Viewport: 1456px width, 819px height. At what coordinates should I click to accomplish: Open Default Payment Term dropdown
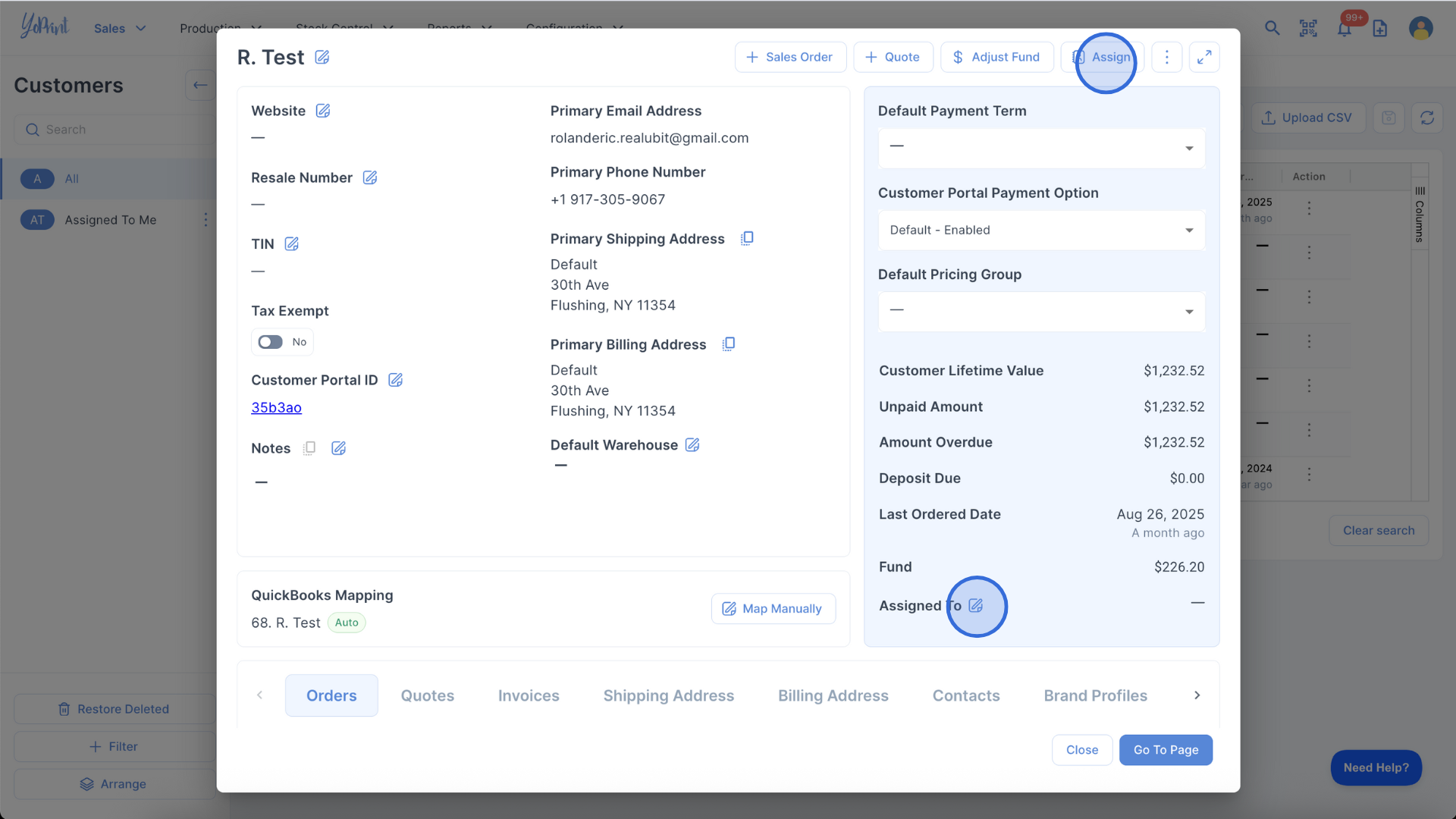1041,148
